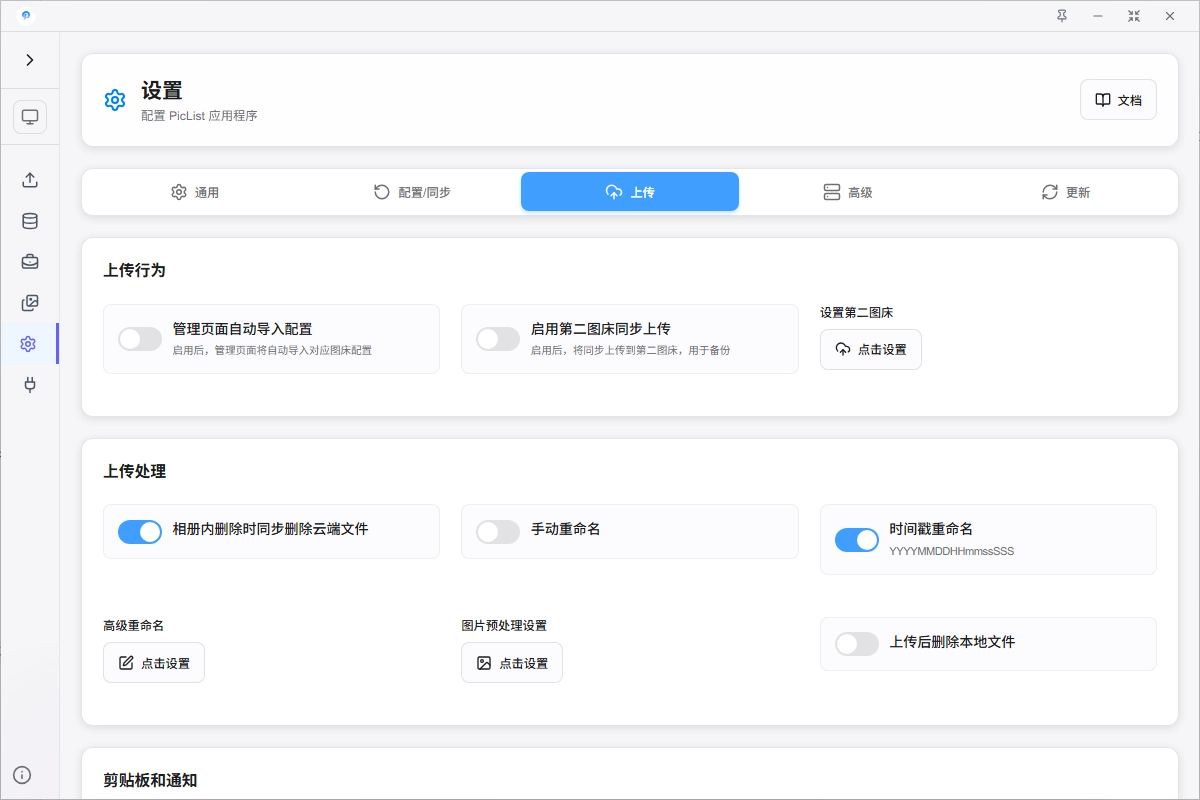Open 图片预处理设置 via 点击设置

point(511,662)
